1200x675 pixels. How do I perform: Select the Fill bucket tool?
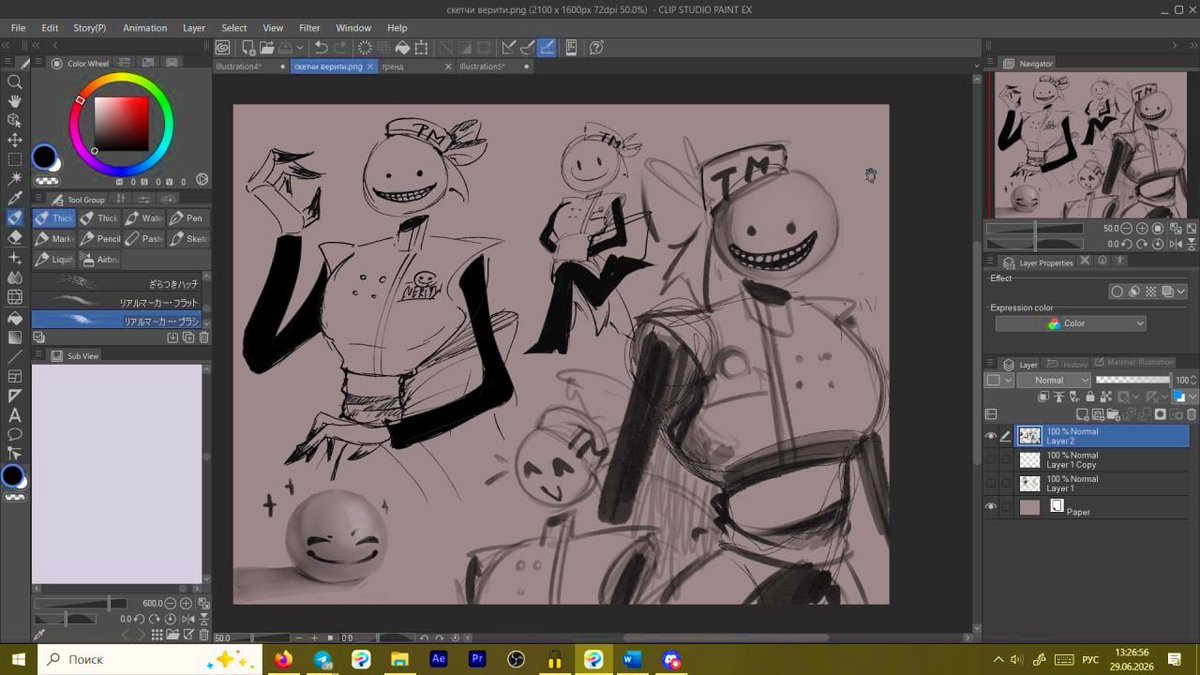tap(15, 317)
